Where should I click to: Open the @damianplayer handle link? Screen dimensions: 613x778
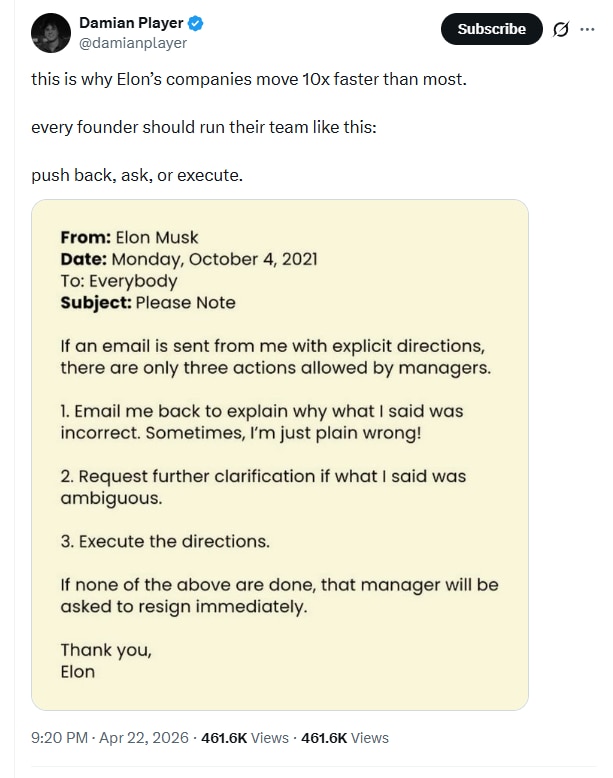point(133,43)
